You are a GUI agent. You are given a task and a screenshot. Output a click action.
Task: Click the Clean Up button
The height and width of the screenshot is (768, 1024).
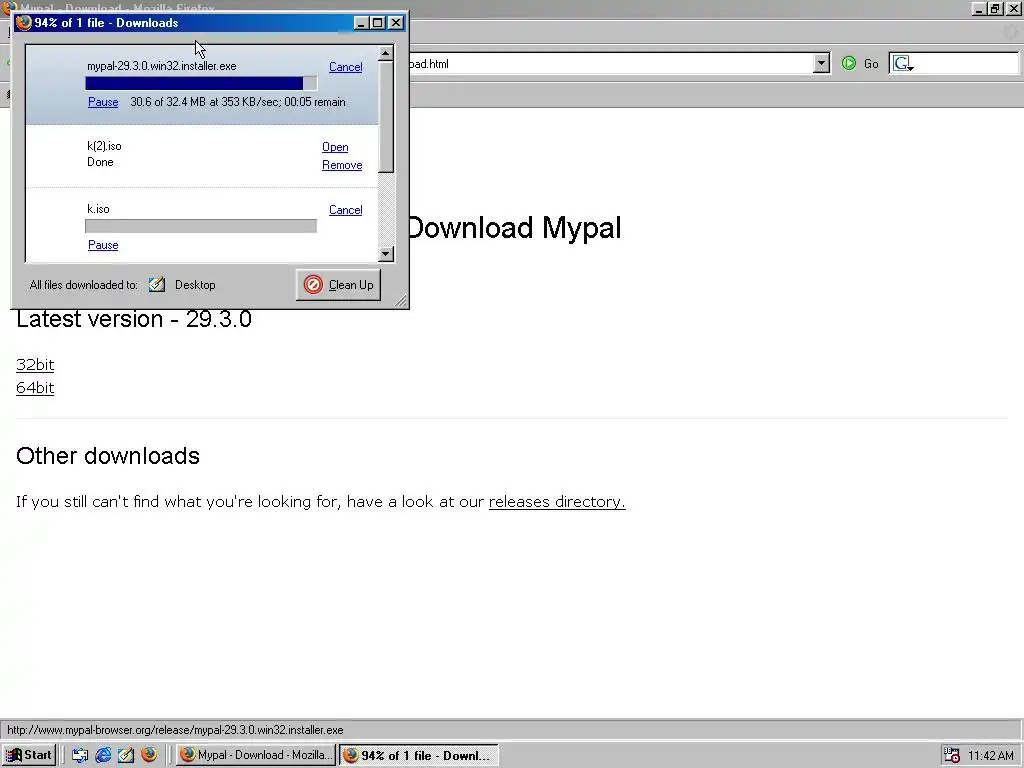(x=338, y=285)
